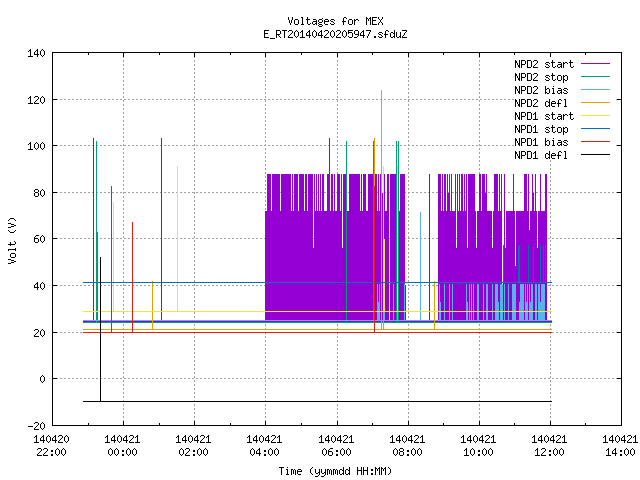Screen dimensions: 640x480
Task: Click the yellow line sample for NPD1 start
Action: point(596,116)
